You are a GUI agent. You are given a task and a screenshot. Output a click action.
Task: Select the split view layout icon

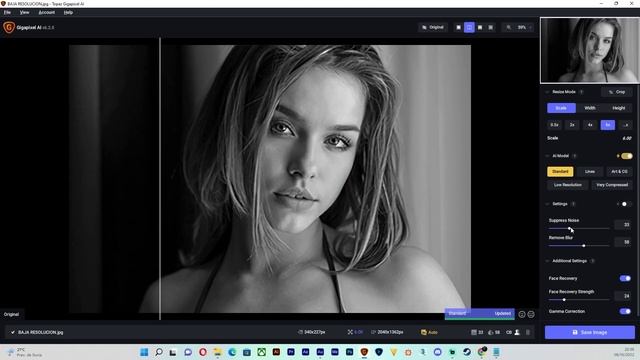[x=469, y=27]
